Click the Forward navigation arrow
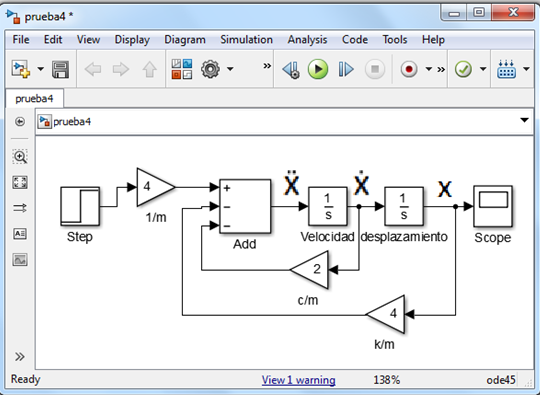 [x=121, y=69]
